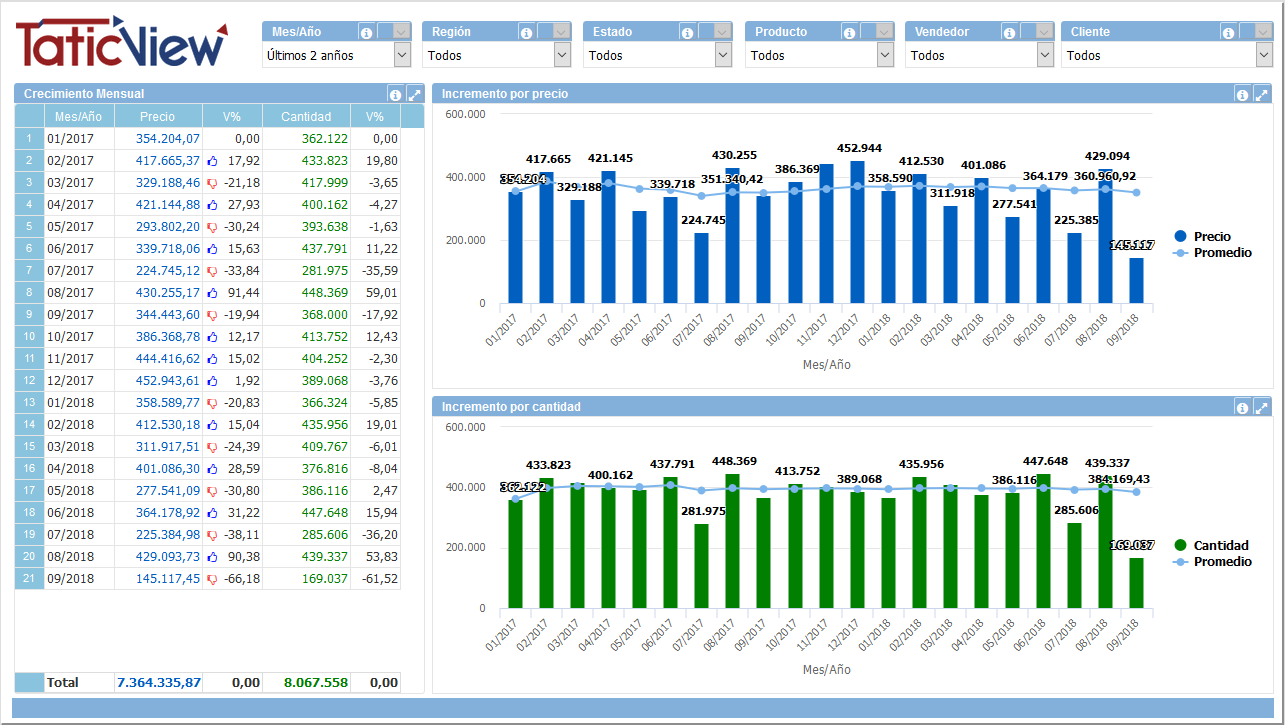The height and width of the screenshot is (725, 1285).
Task: Show info for Incremento por cantidad chart
Action: point(1242,407)
